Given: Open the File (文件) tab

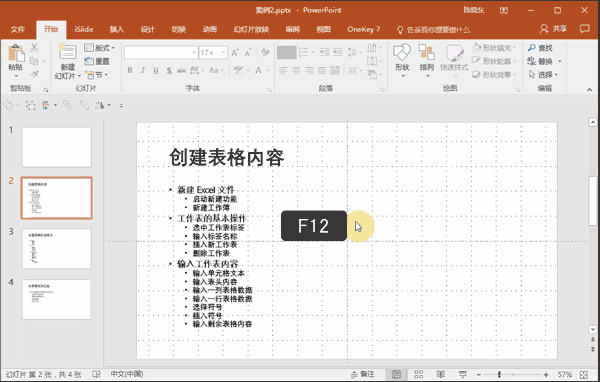Looking at the screenshot, I should pyautogui.click(x=18, y=29).
